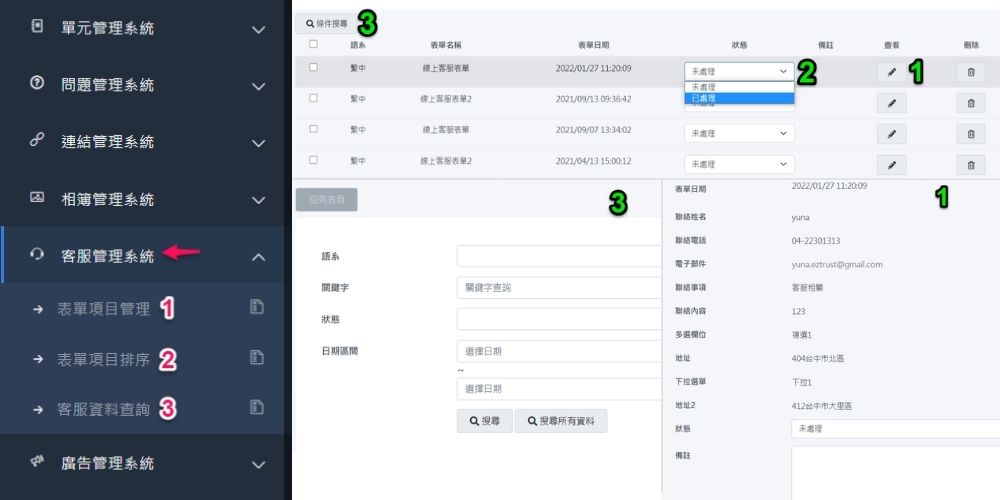Image resolution: width=1000 pixels, height=500 pixels.
Task: Click the phone number 04-22301313
Action: pos(816,240)
